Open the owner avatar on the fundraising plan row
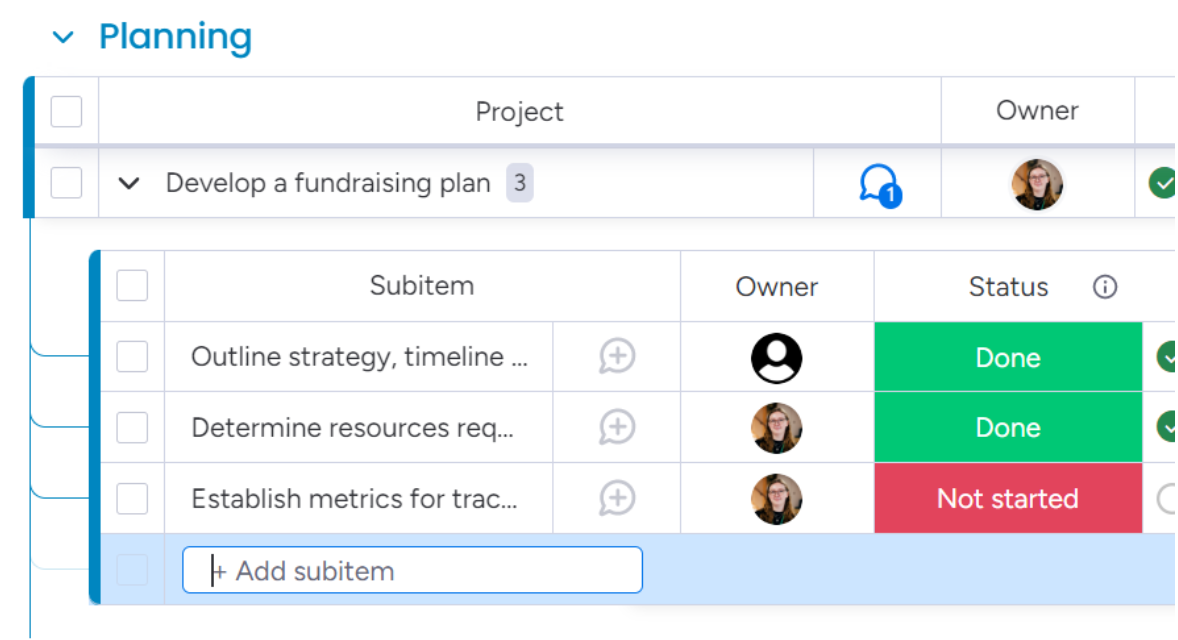Image resolution: width=1178 pixels, height=640 pixels. [1037, 183]
